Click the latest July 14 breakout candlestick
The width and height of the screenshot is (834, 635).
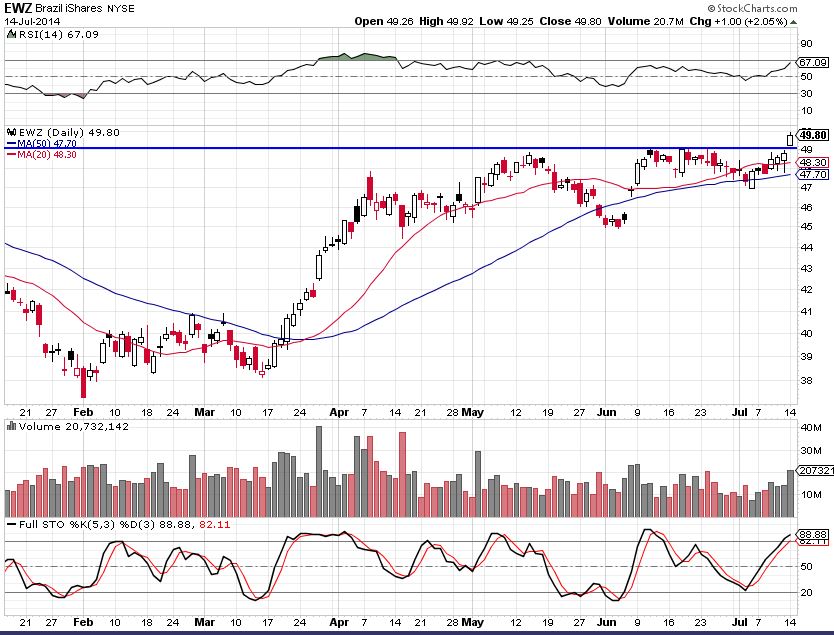(x=790, y=139)
